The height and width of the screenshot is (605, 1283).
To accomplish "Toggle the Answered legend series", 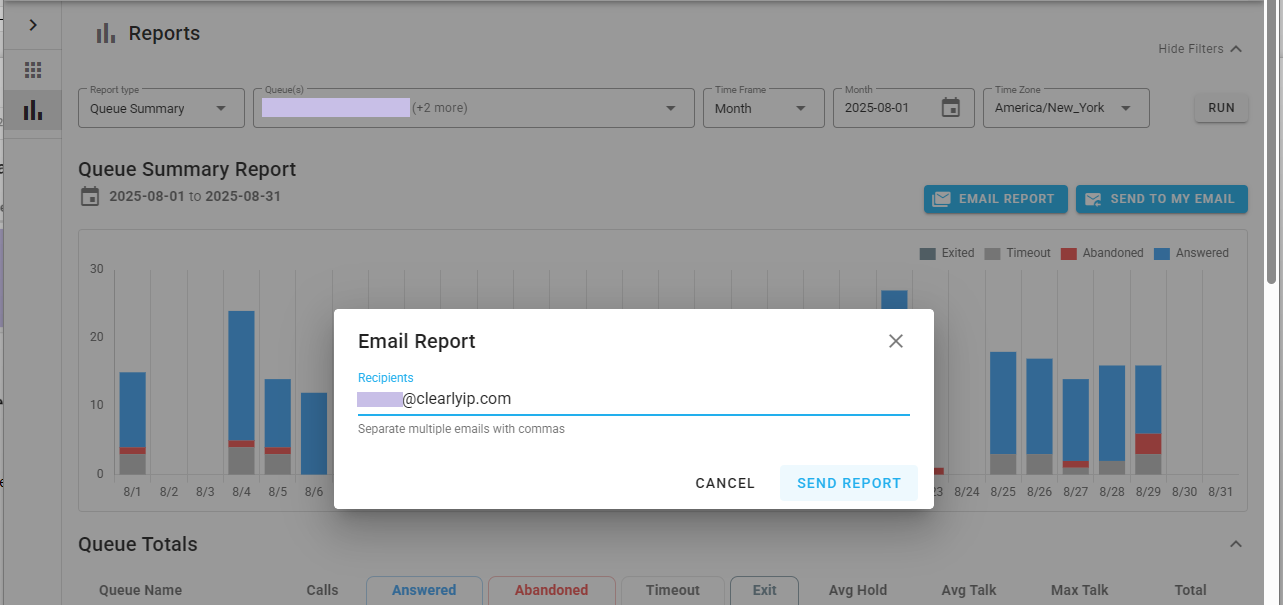I will 1191,253.
